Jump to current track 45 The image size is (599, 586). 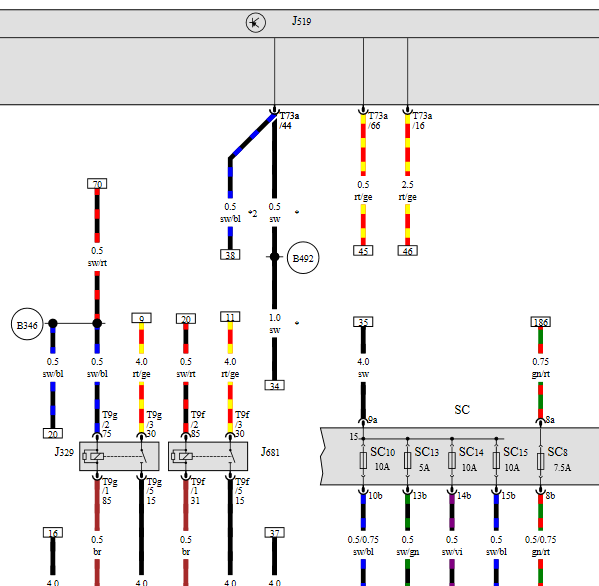click(x=363, y=251)
